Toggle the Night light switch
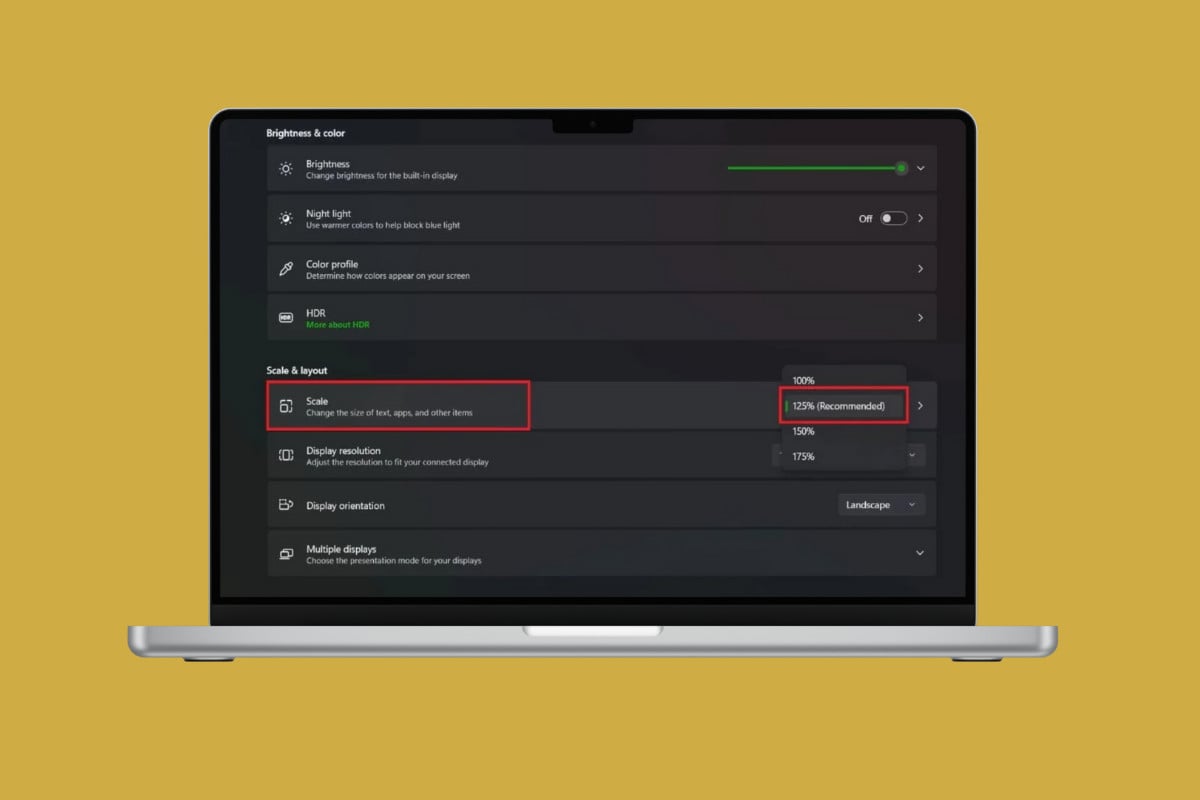This screenshot has height=800, width=1200. (x=893, y=218)
